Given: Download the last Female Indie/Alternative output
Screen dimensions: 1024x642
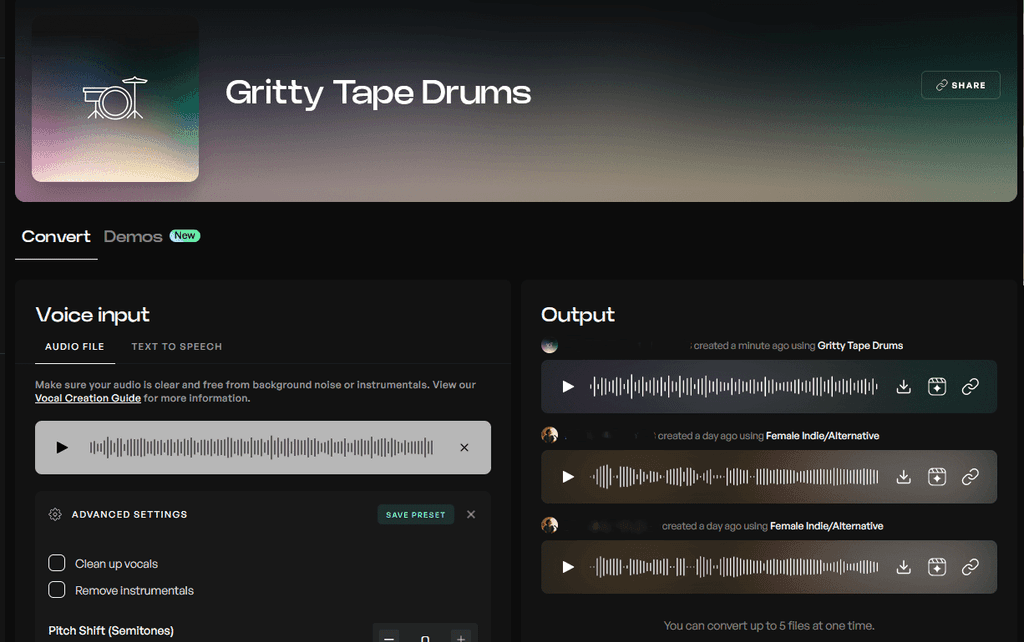Looking at the screenshot, I should (x=903, y=567).
